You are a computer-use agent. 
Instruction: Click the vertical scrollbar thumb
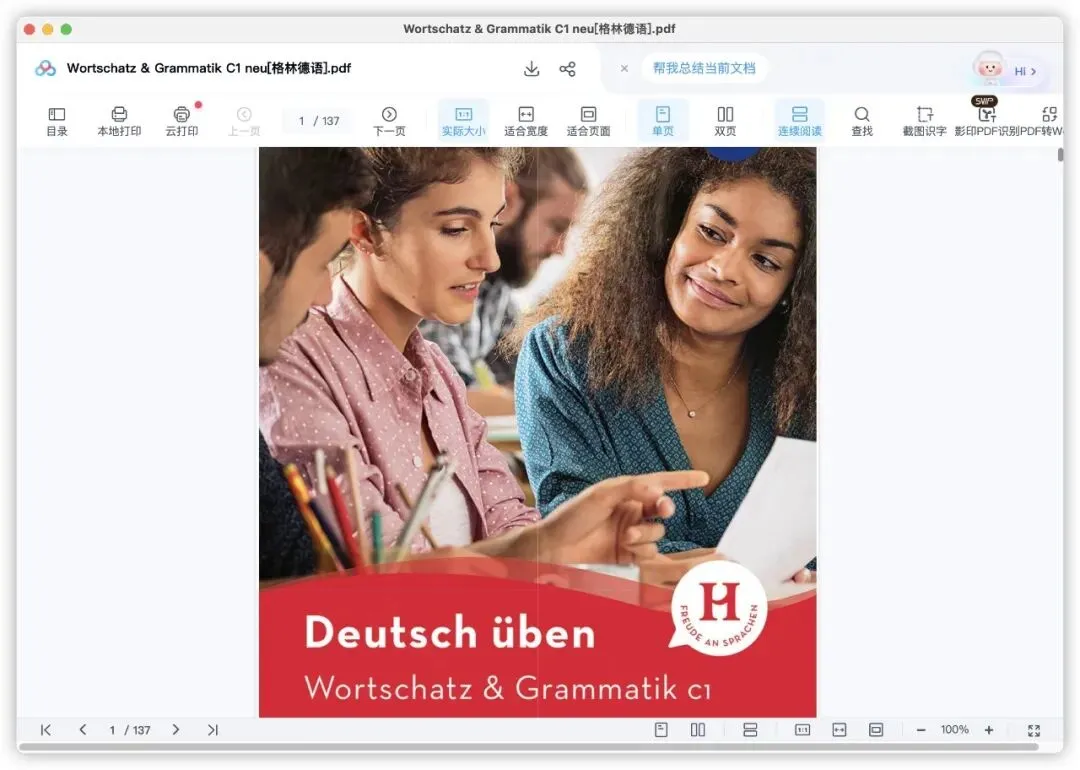(1060, 155)
